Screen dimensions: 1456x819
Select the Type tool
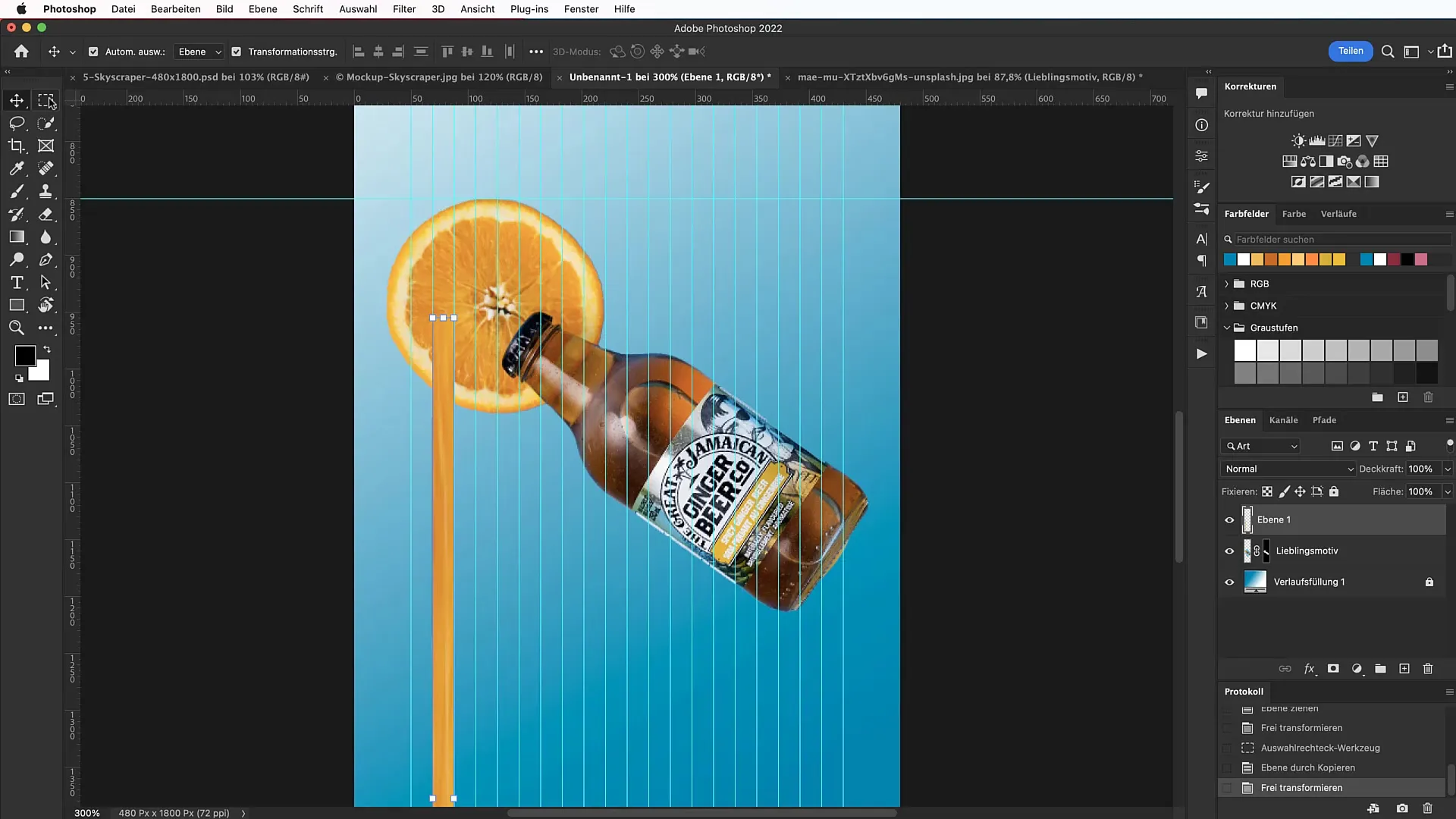point(17,282)
